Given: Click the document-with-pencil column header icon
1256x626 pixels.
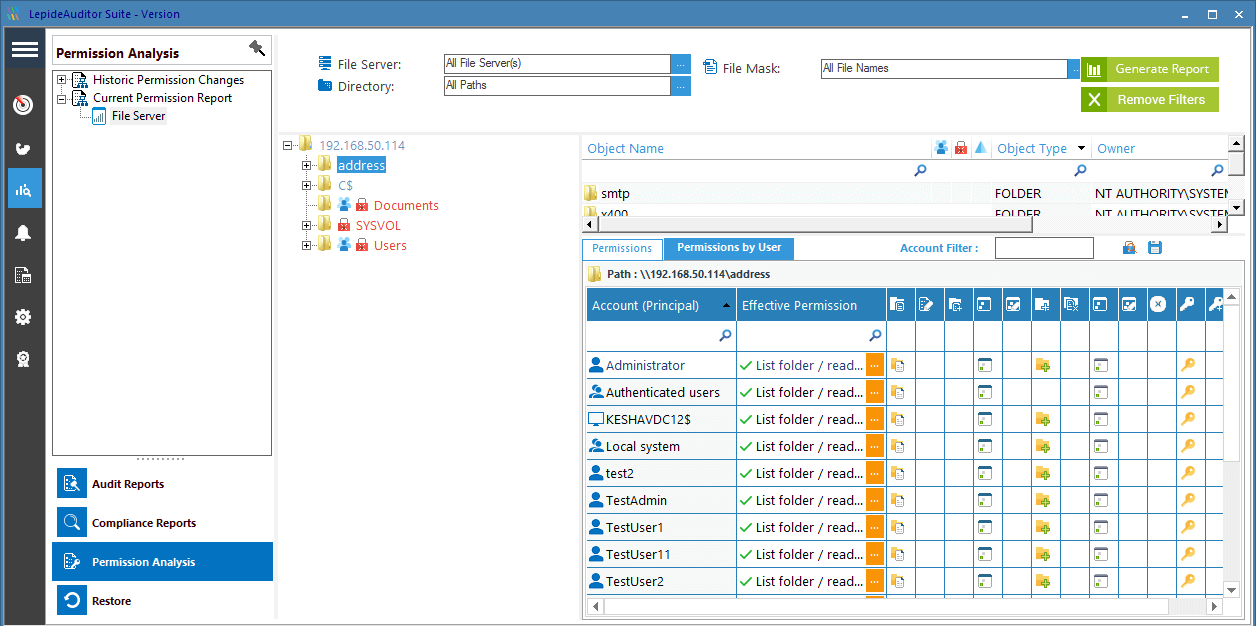Looking at the screenshot, I should (926, 305).
